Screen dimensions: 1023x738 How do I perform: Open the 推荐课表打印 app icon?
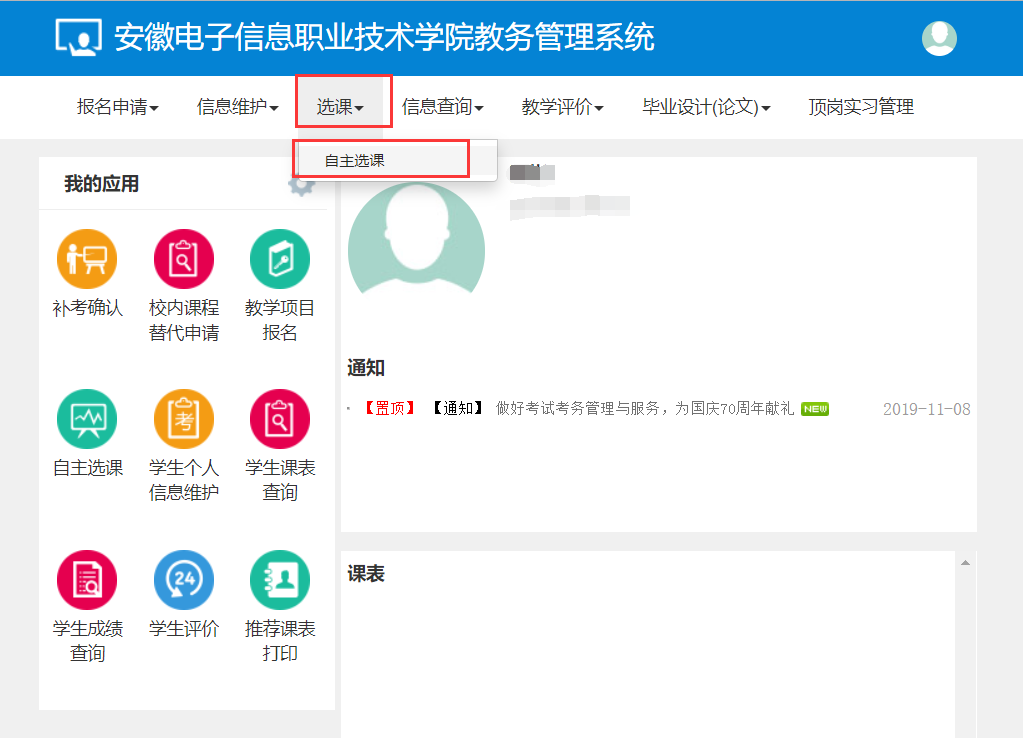(279, 580)
